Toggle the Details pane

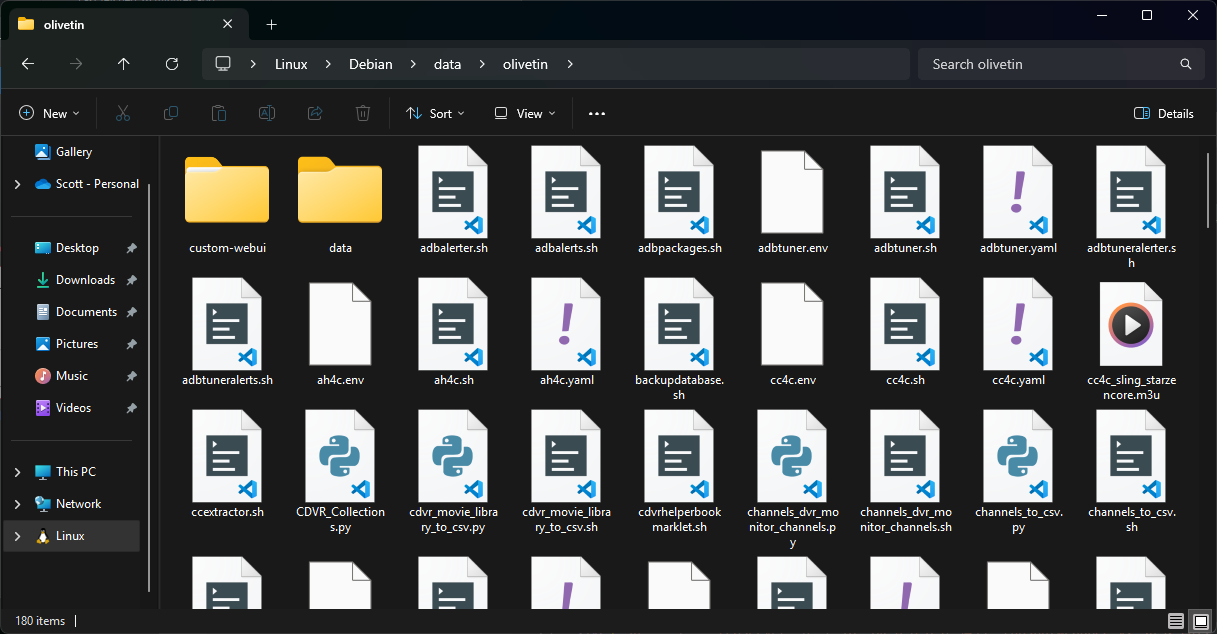coord(1164,114)
